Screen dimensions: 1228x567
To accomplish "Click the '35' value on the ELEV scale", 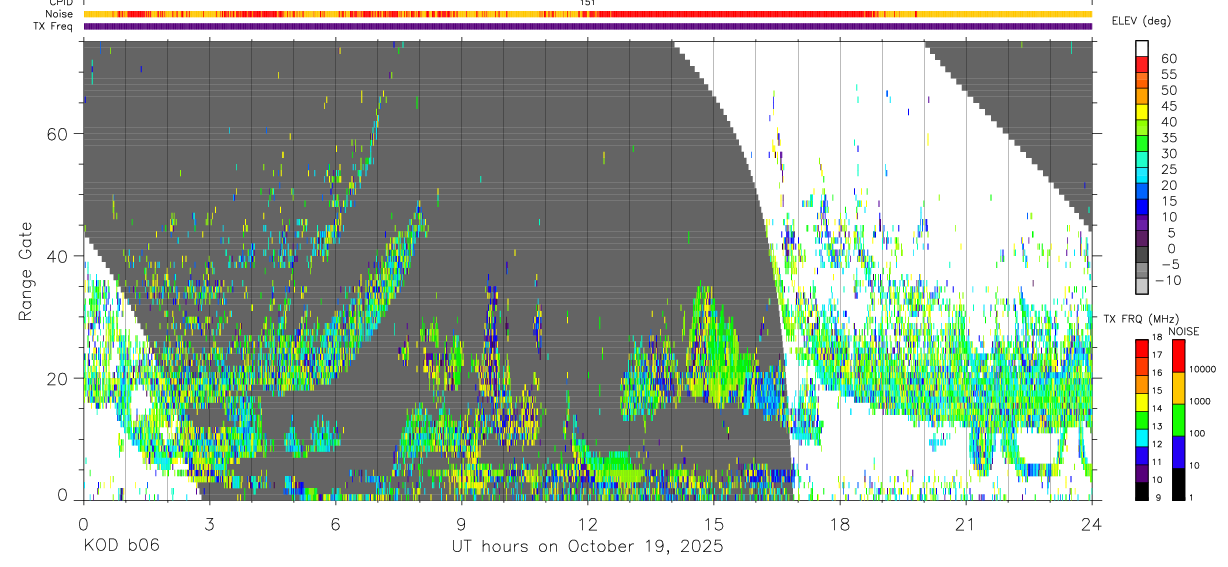I will pyautogui.click(x=1168, y=138).
